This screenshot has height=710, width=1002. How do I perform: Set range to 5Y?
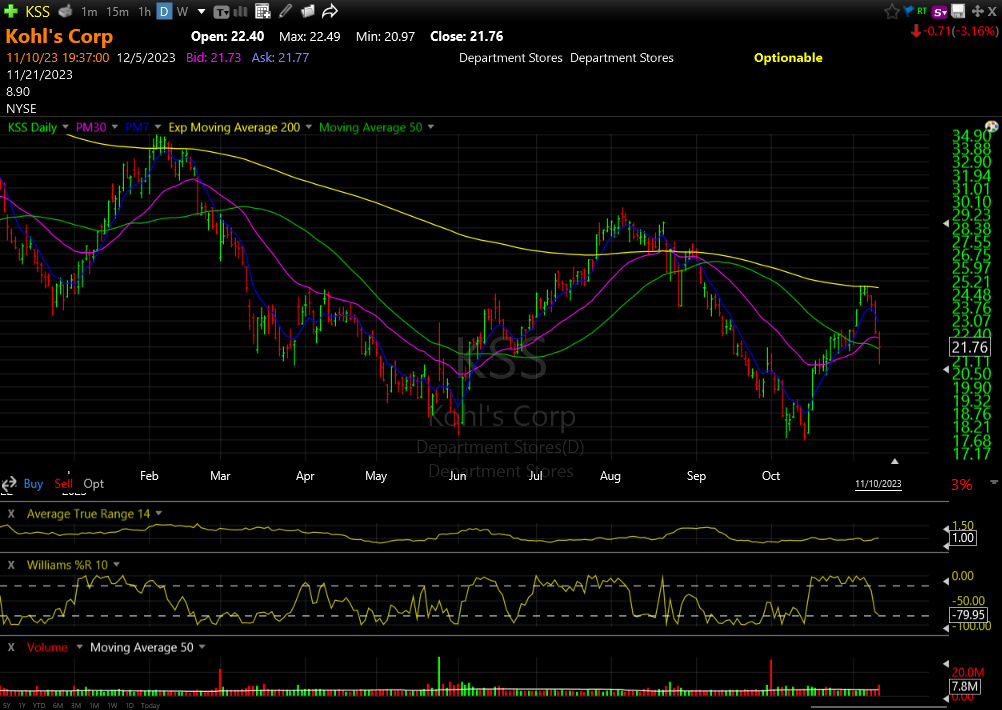pyautogui.click(x=7, y=706)
